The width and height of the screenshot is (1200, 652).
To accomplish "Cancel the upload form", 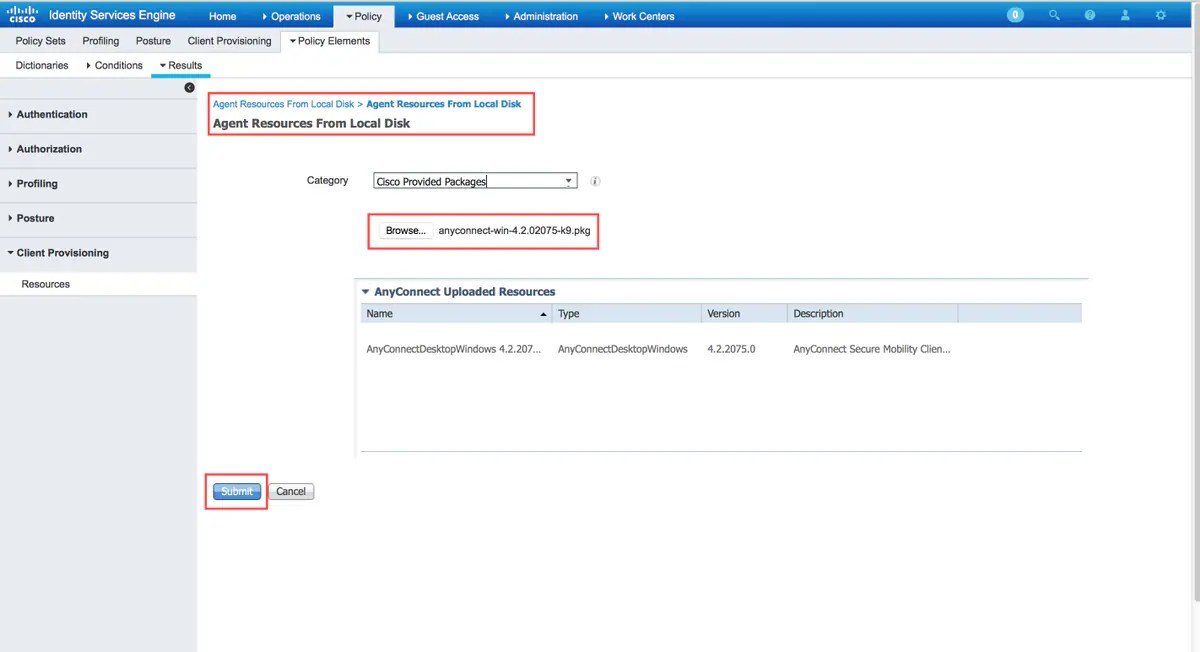I will [291, 491].
